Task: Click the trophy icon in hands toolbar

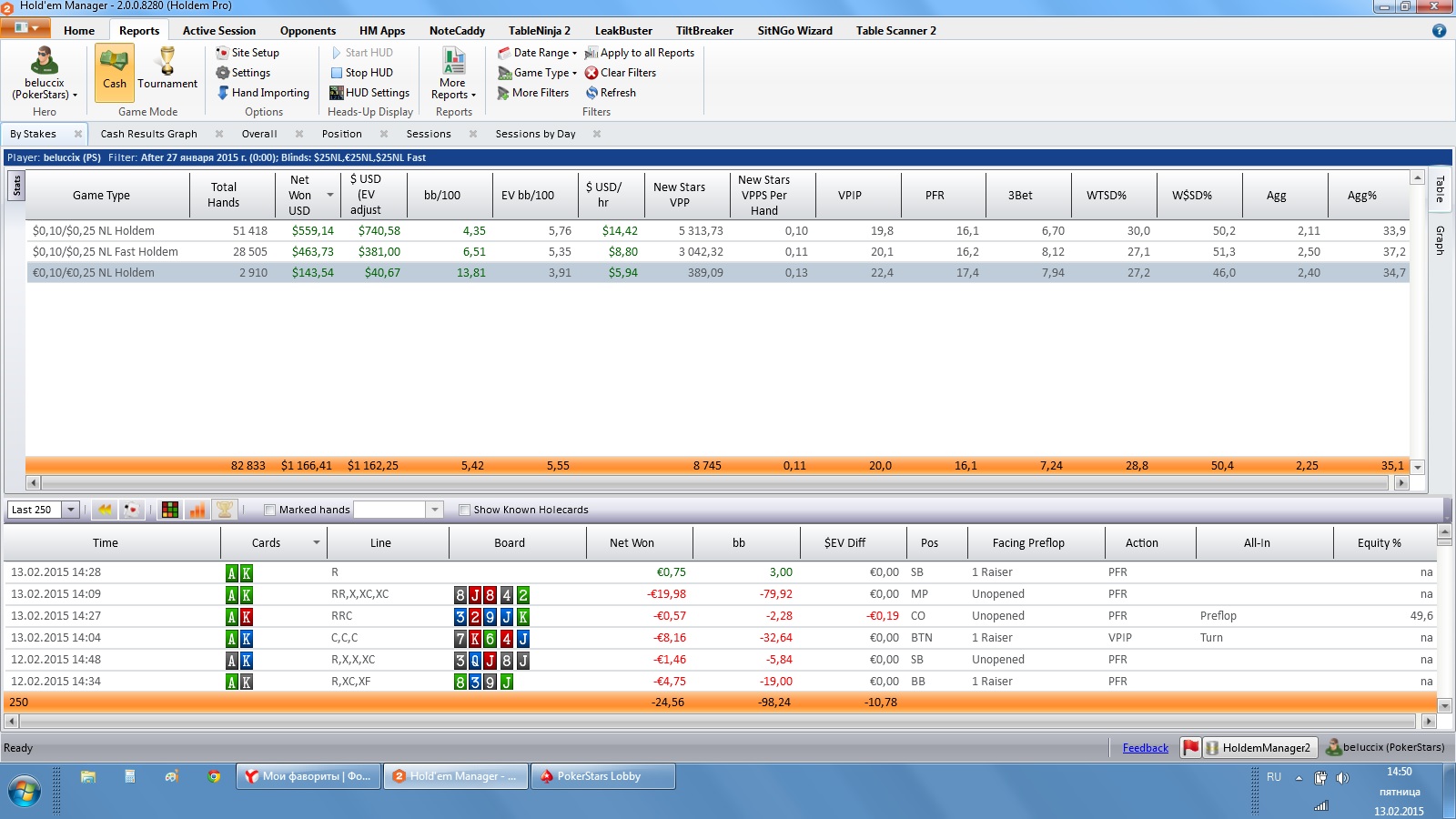Action: [x=225, y=510]
